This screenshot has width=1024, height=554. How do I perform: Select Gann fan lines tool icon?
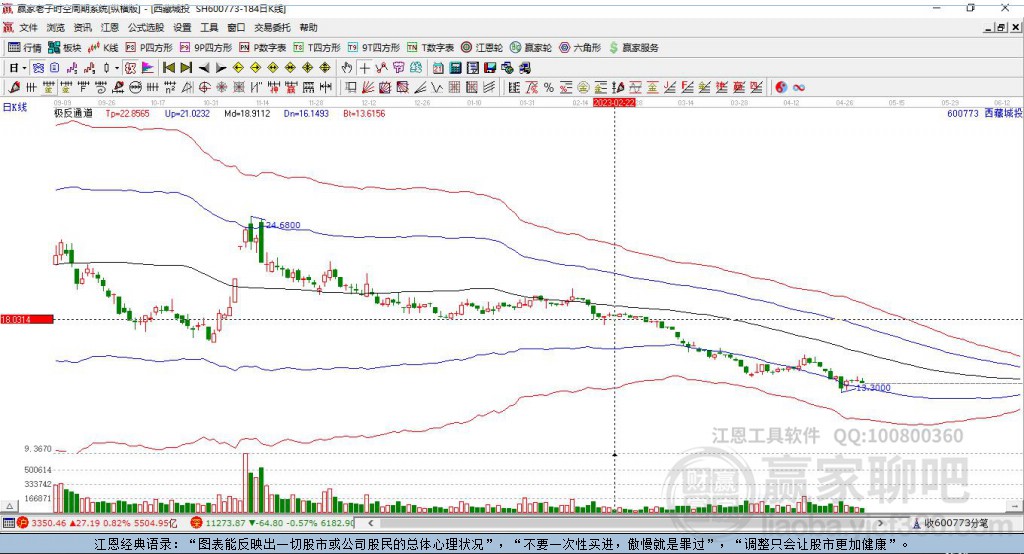point(368,87)
